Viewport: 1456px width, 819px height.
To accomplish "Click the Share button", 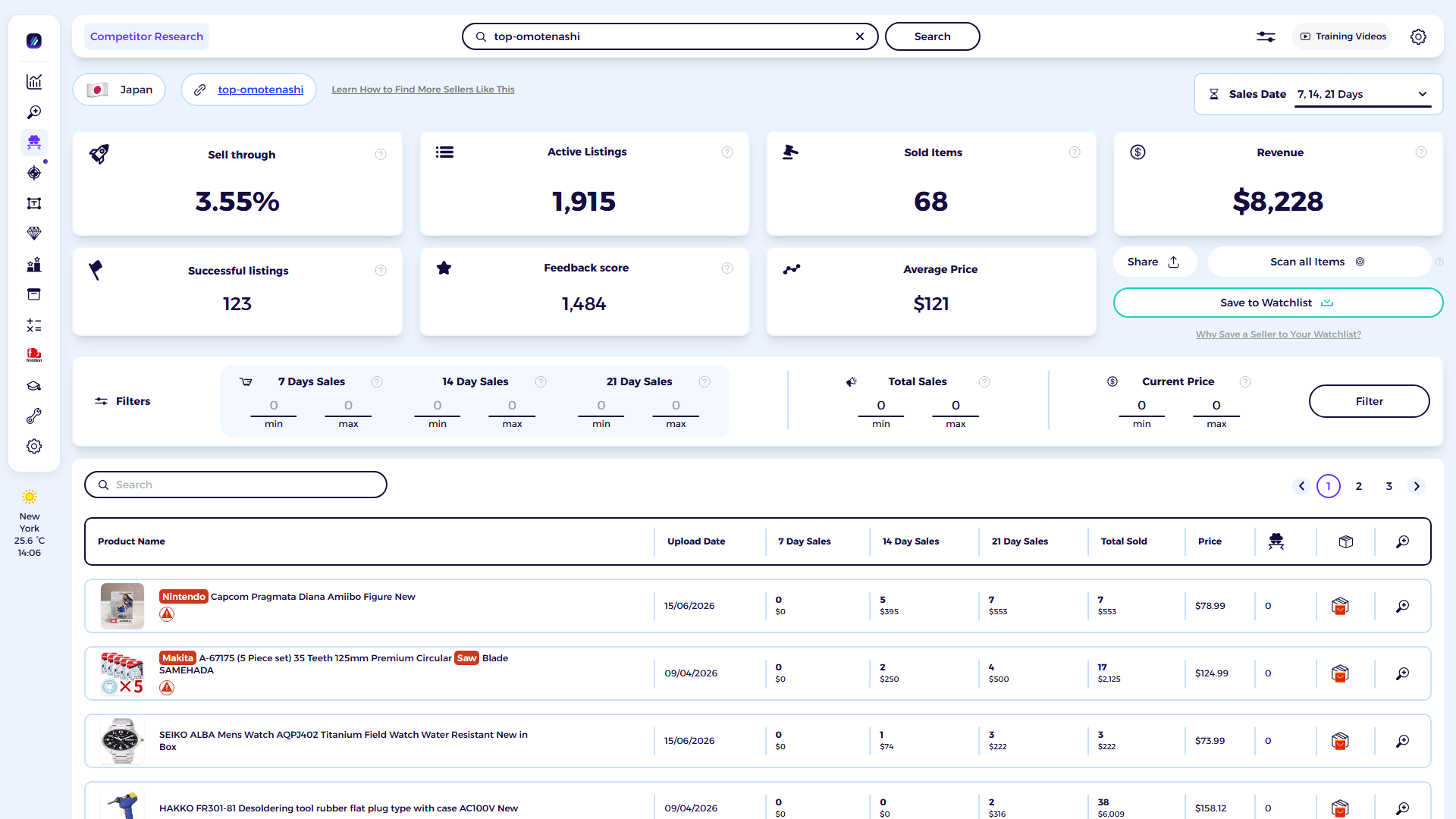I will pos(1153,262).
